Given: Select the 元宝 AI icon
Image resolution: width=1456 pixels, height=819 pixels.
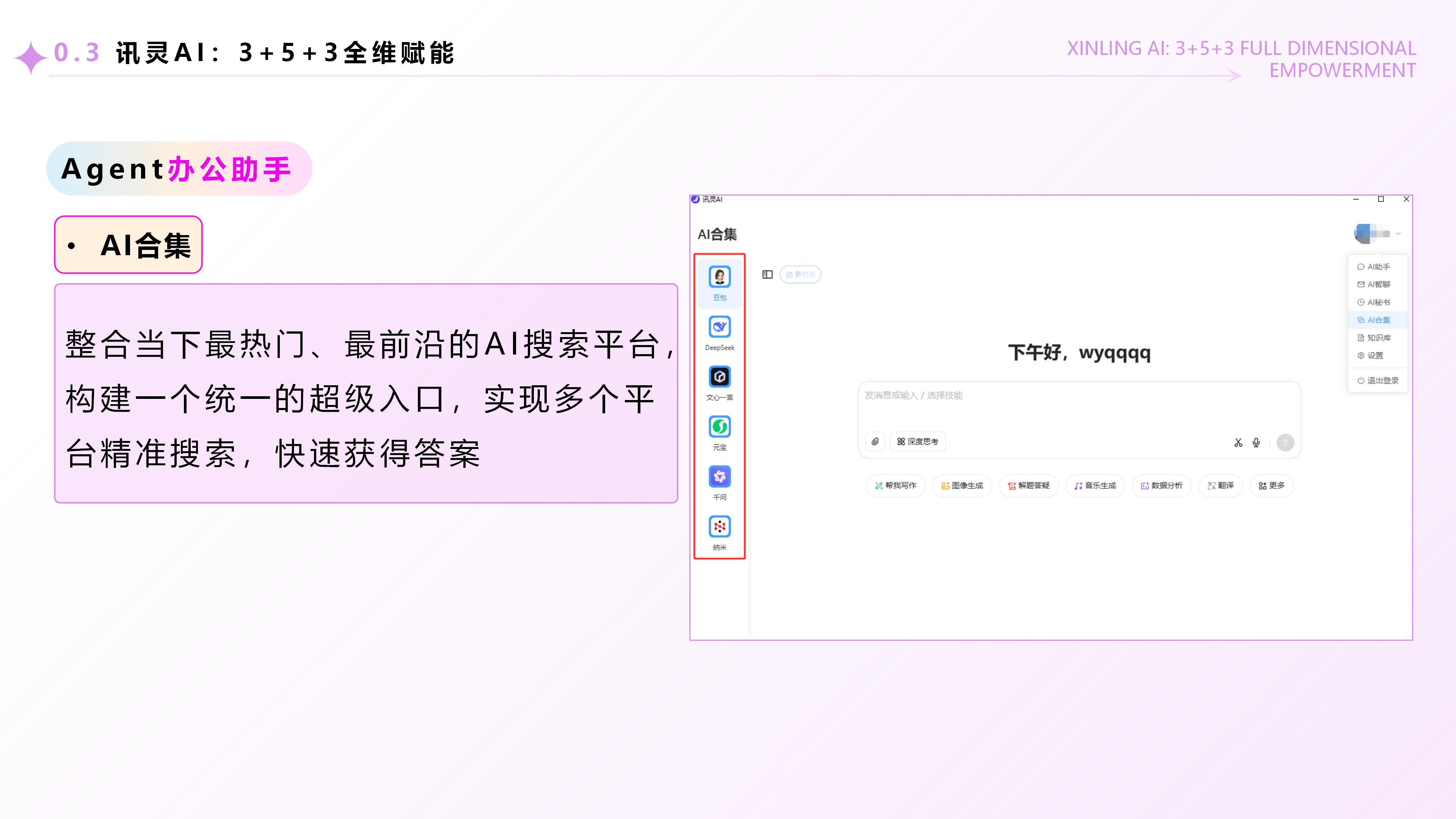Looking at the screenshot, I should [x=720, y=427].
